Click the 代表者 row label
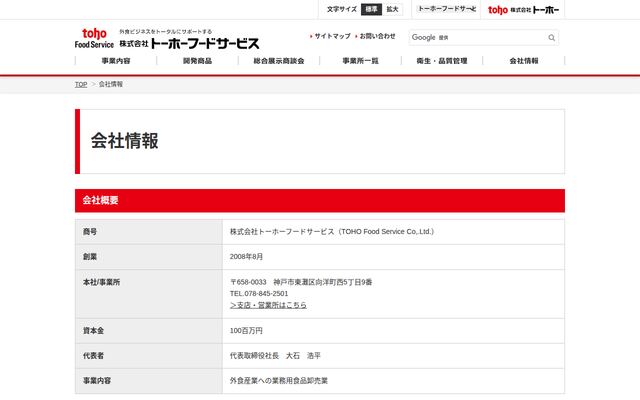640x400 pixels. point(93,356)
